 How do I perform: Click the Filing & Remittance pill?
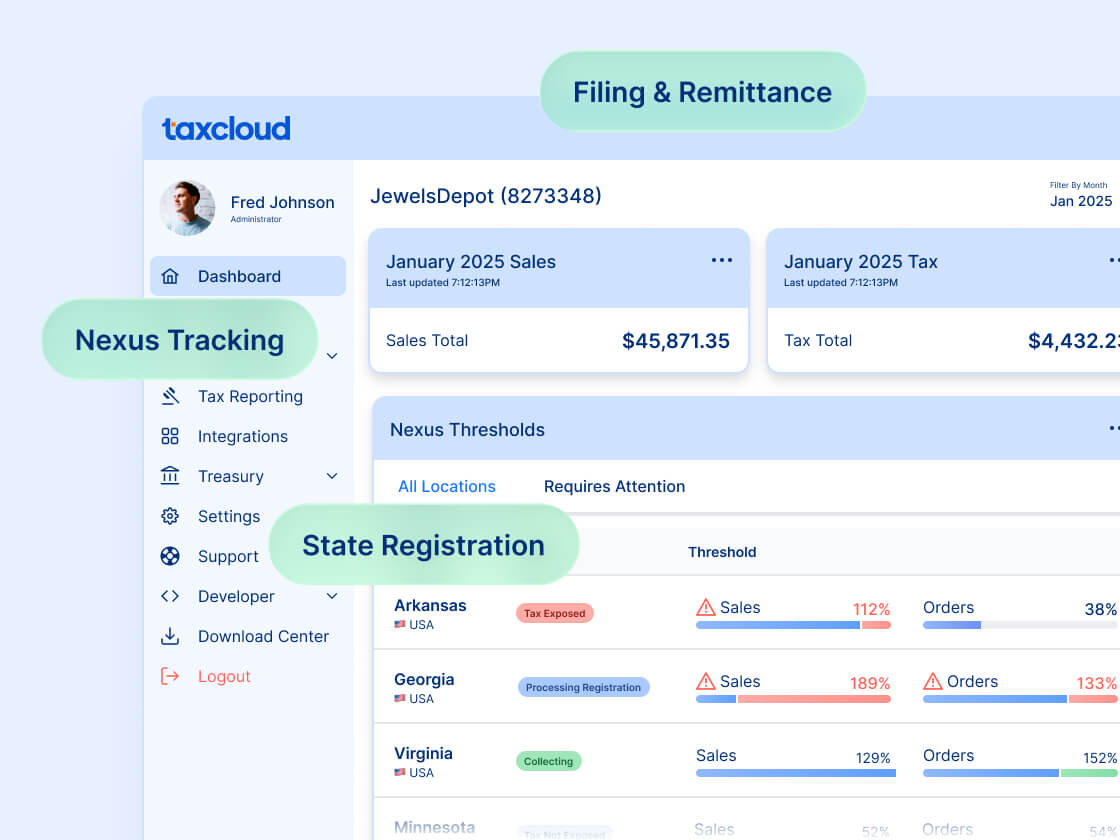(703, 92)
